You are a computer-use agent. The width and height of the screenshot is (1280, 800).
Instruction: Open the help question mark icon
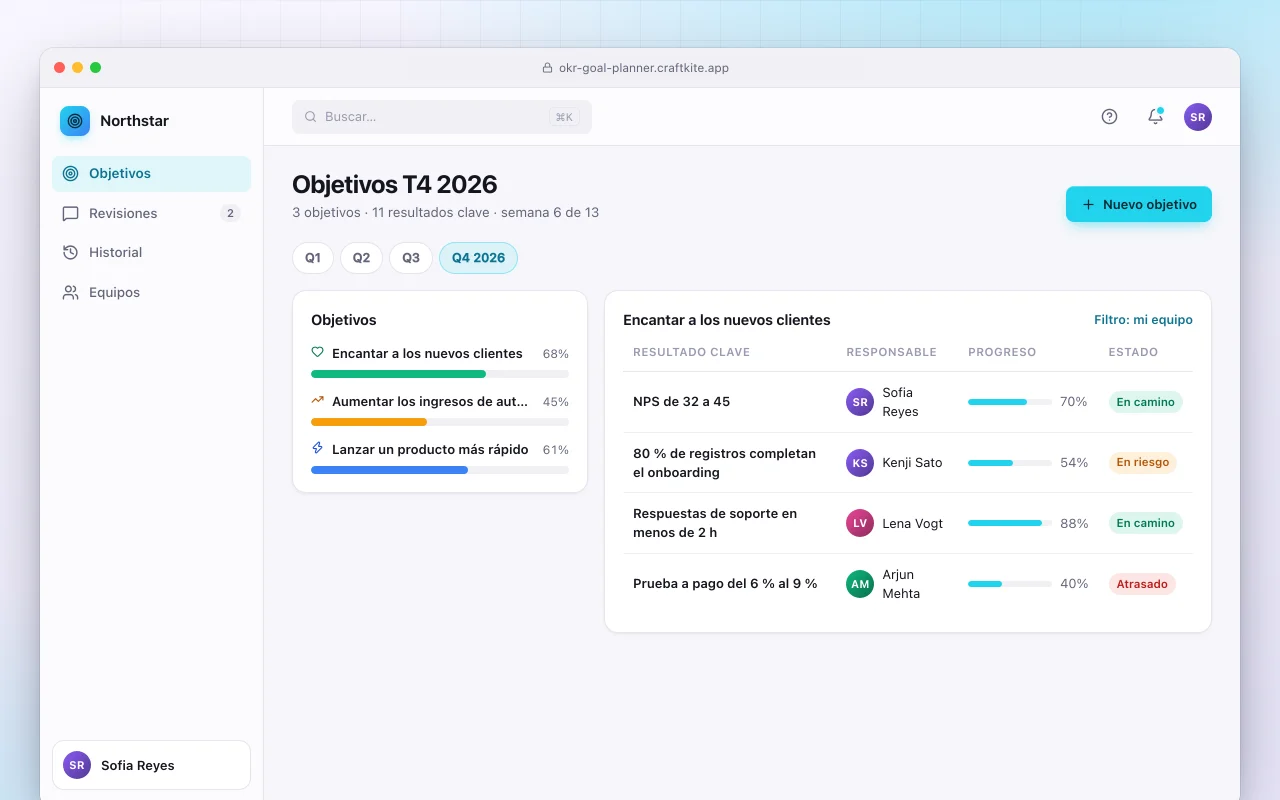[x=1109, y=117]
